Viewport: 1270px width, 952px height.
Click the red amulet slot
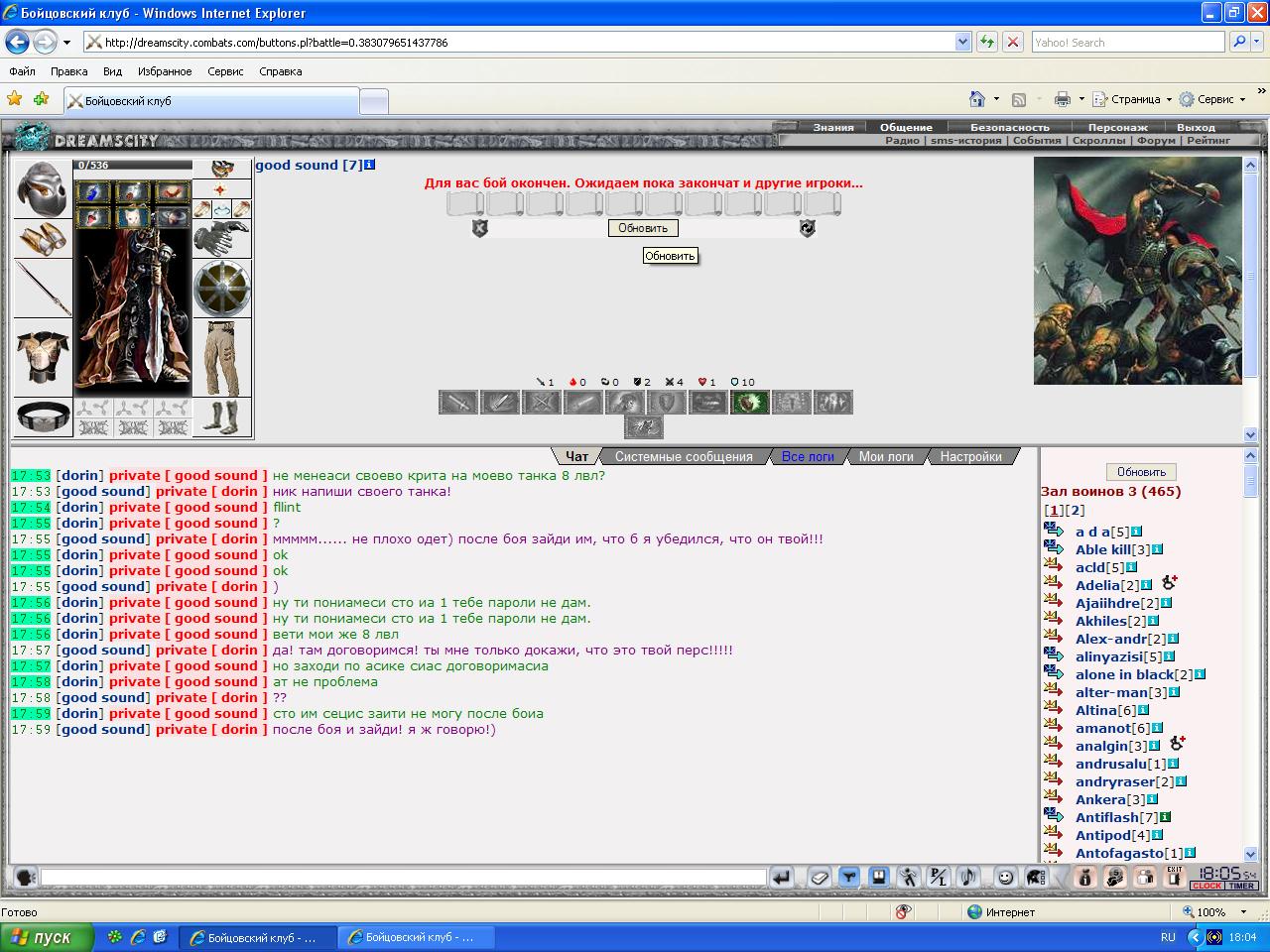tap(221, 189)
